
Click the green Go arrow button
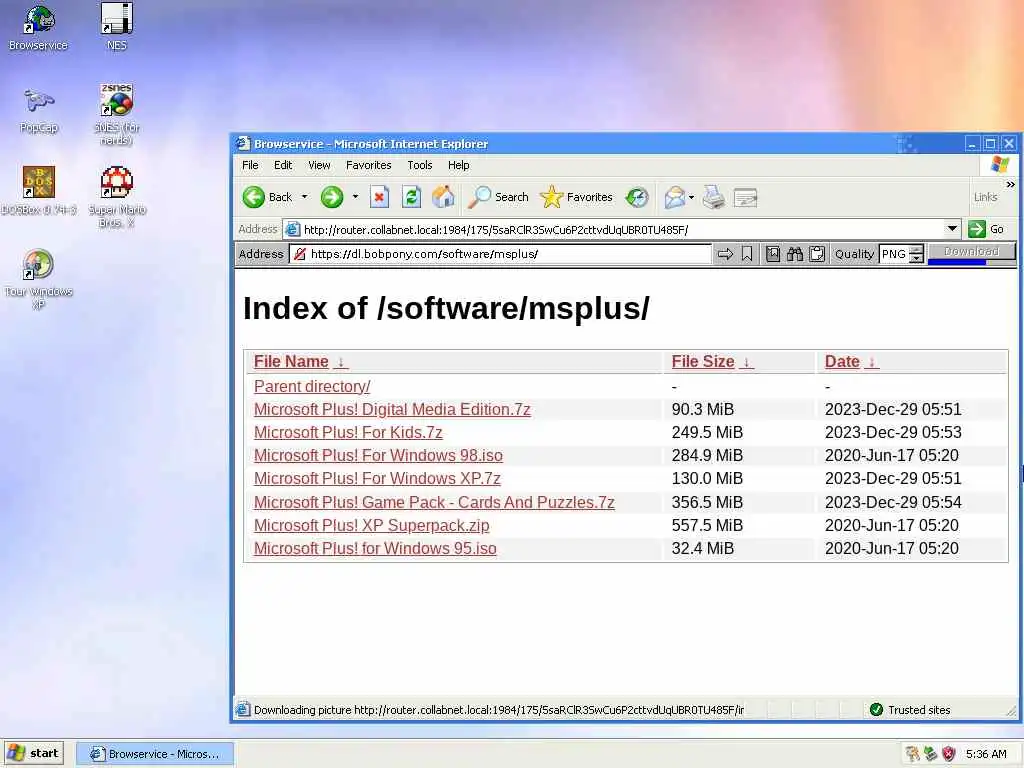(x=977, y=229)
